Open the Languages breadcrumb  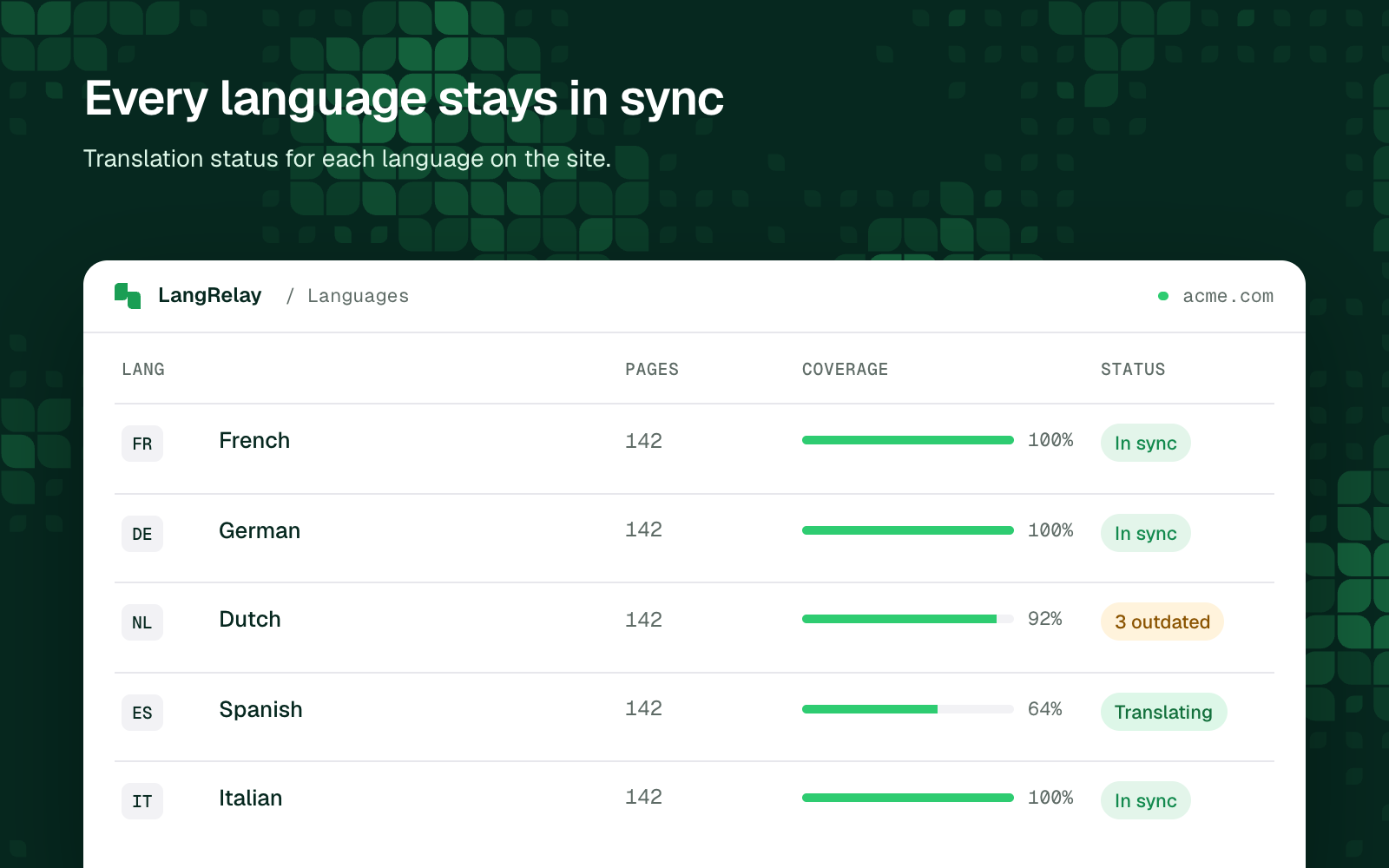358,296
